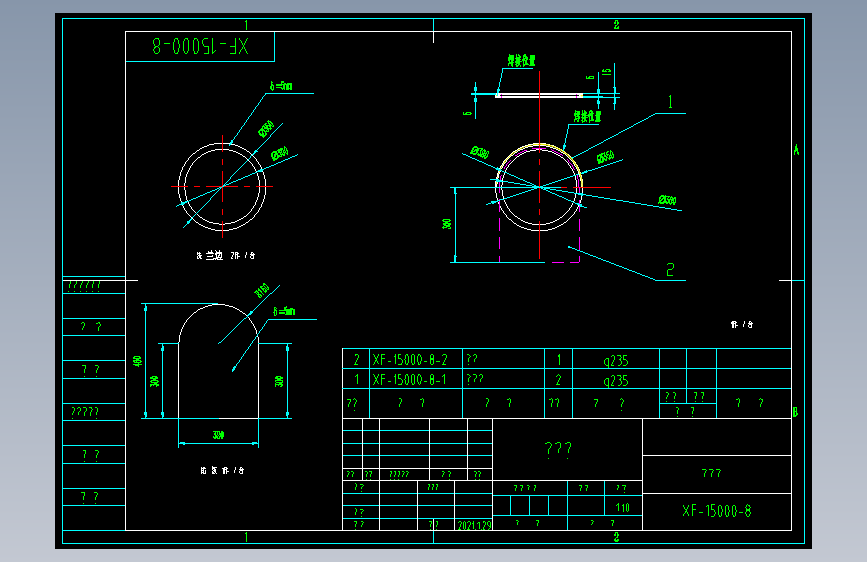Select zone number 1 on the top border
867x562 pixels.
(x=247, y=25)
